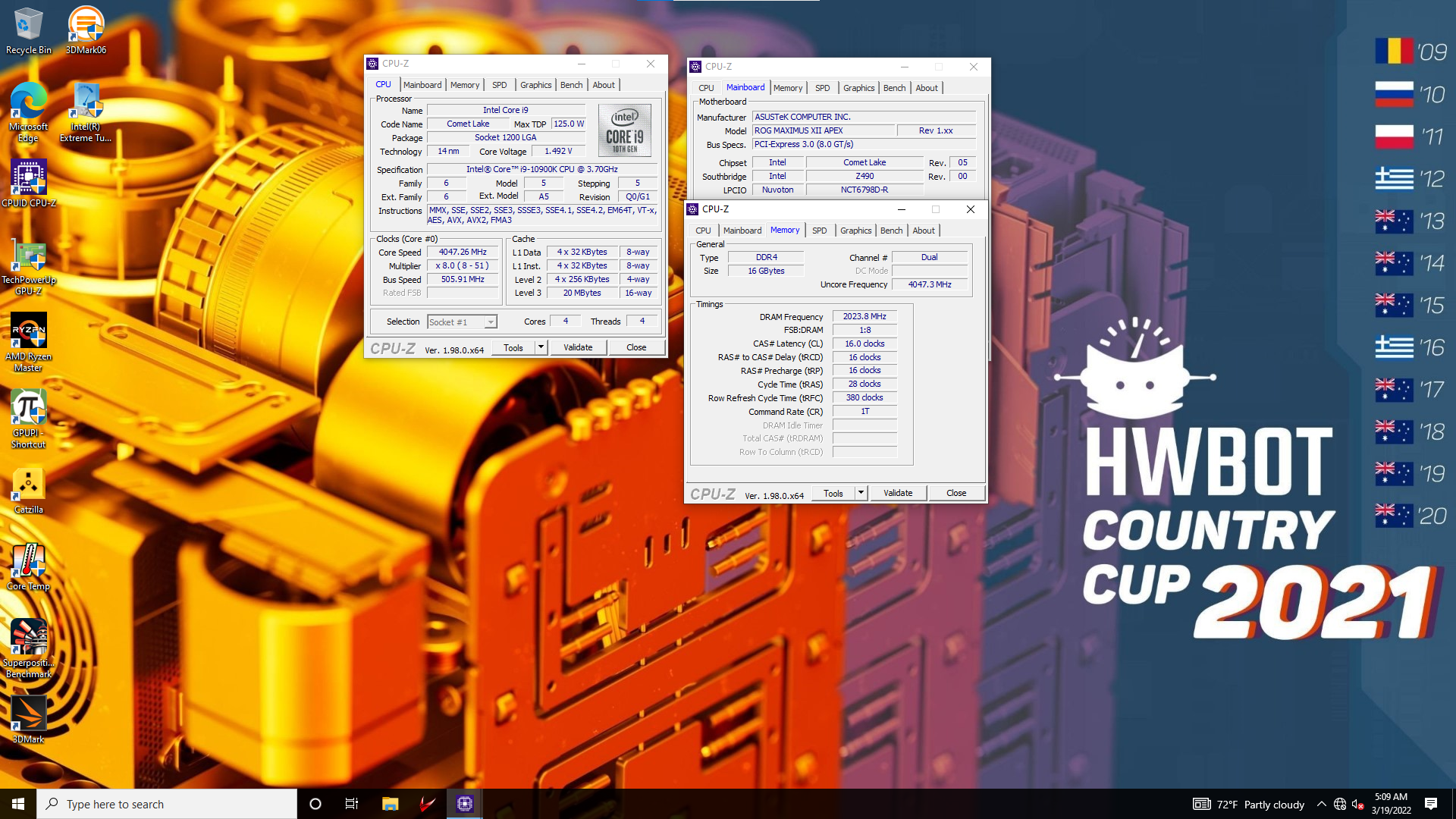The image size is (1456, 819).
Task: Click the DRAM Frequency 2023.8 MHz value
Action: click(x=864, y=317)
